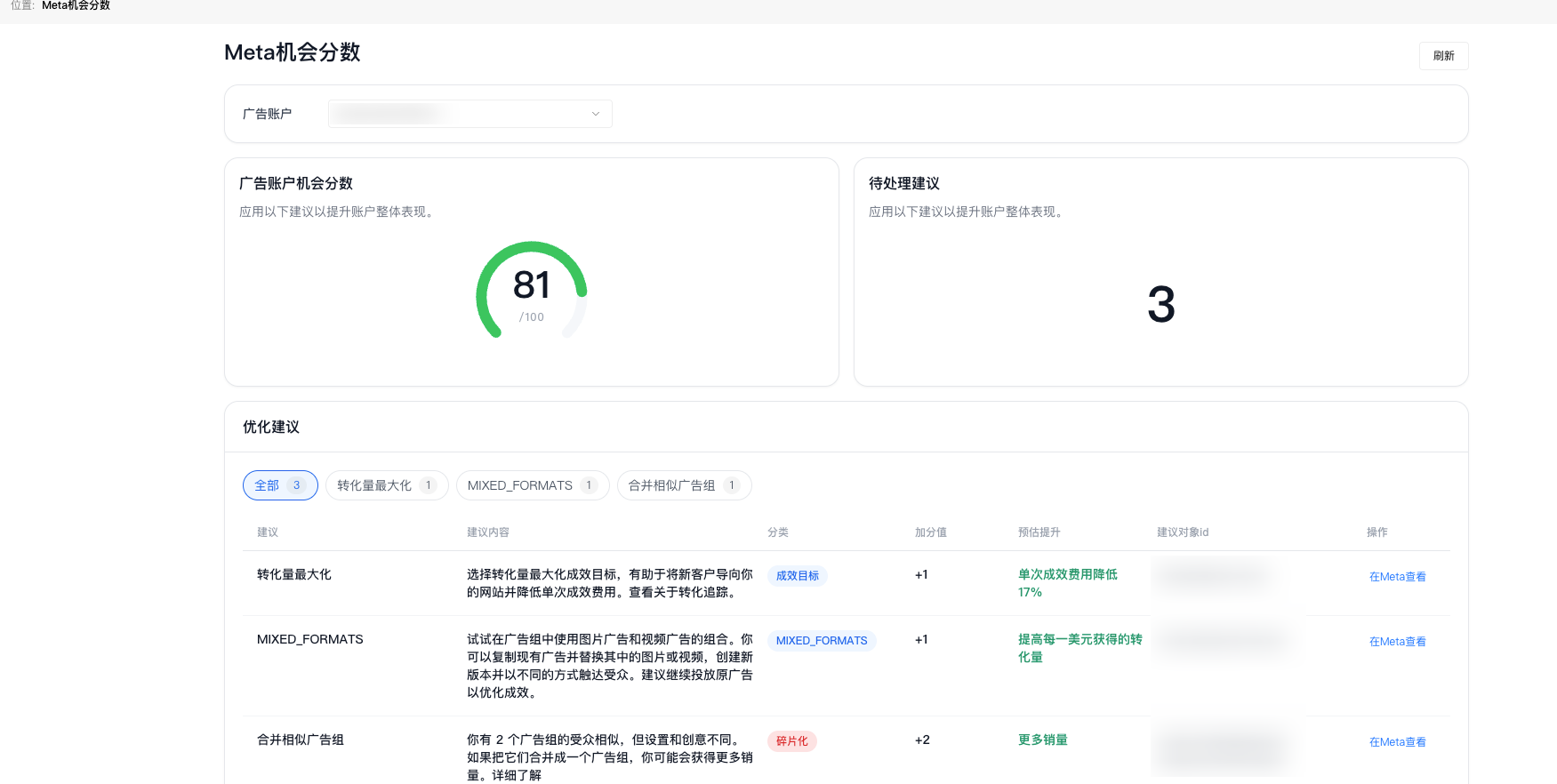The width and height of the screenshot is (1557, 784).
Task: Switch to the 转化量最大化 filter tab
Action: (x=387, y=485)
